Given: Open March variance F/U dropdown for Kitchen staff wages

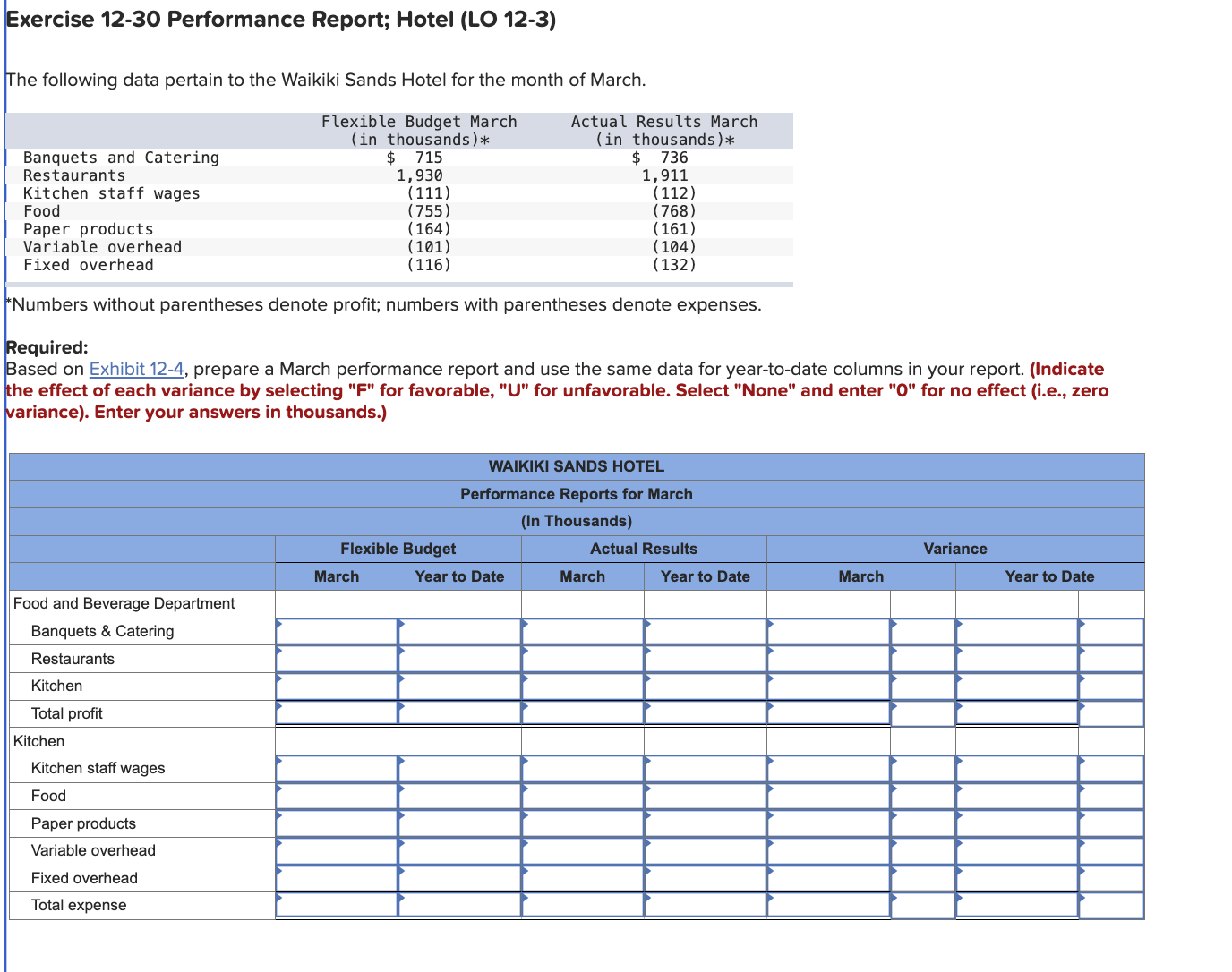Looking at the screenshot, I should click(x=923, y=768).
